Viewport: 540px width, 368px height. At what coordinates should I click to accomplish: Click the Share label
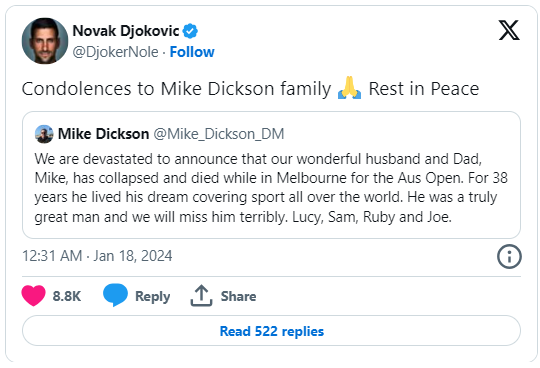point(238,296)
